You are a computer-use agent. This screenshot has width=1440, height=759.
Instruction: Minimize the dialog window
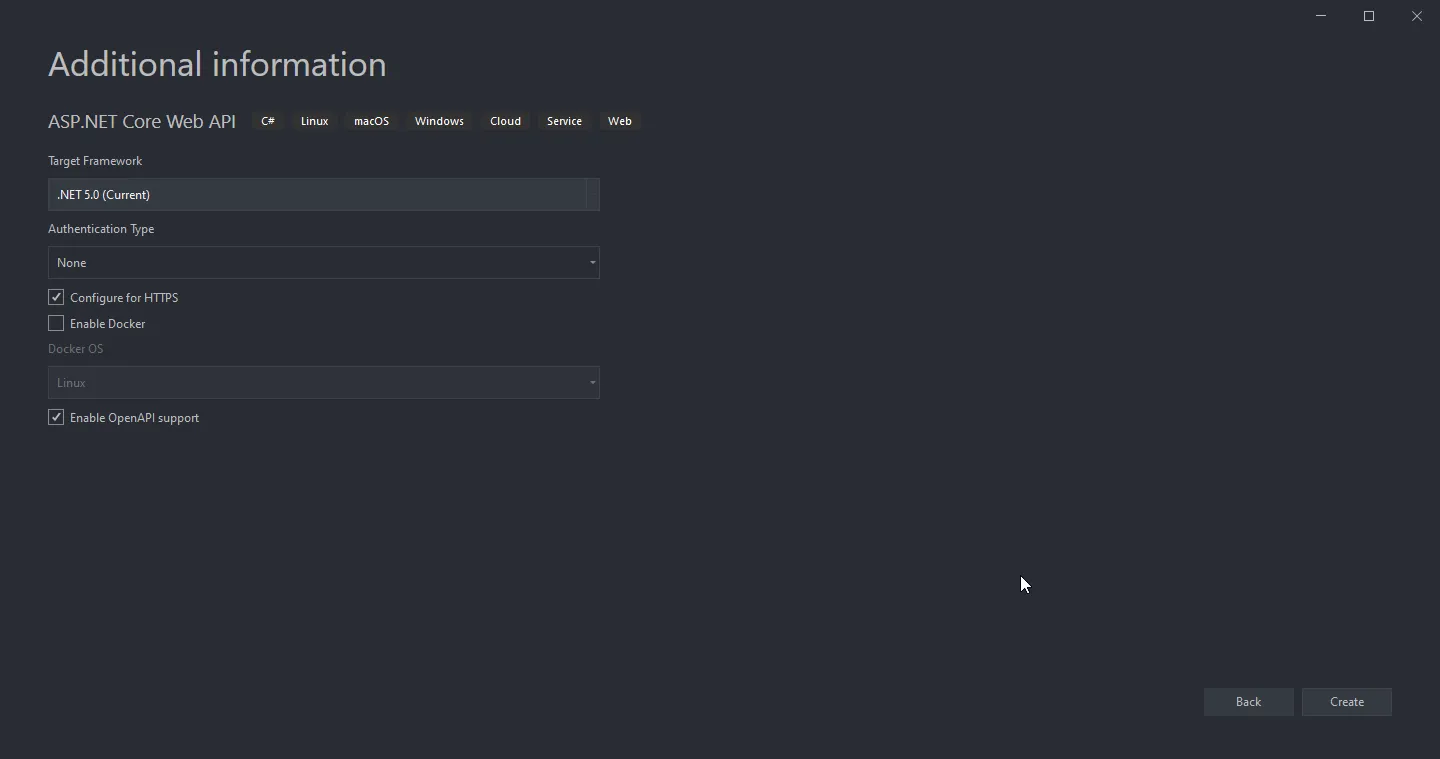(1321, 16)
